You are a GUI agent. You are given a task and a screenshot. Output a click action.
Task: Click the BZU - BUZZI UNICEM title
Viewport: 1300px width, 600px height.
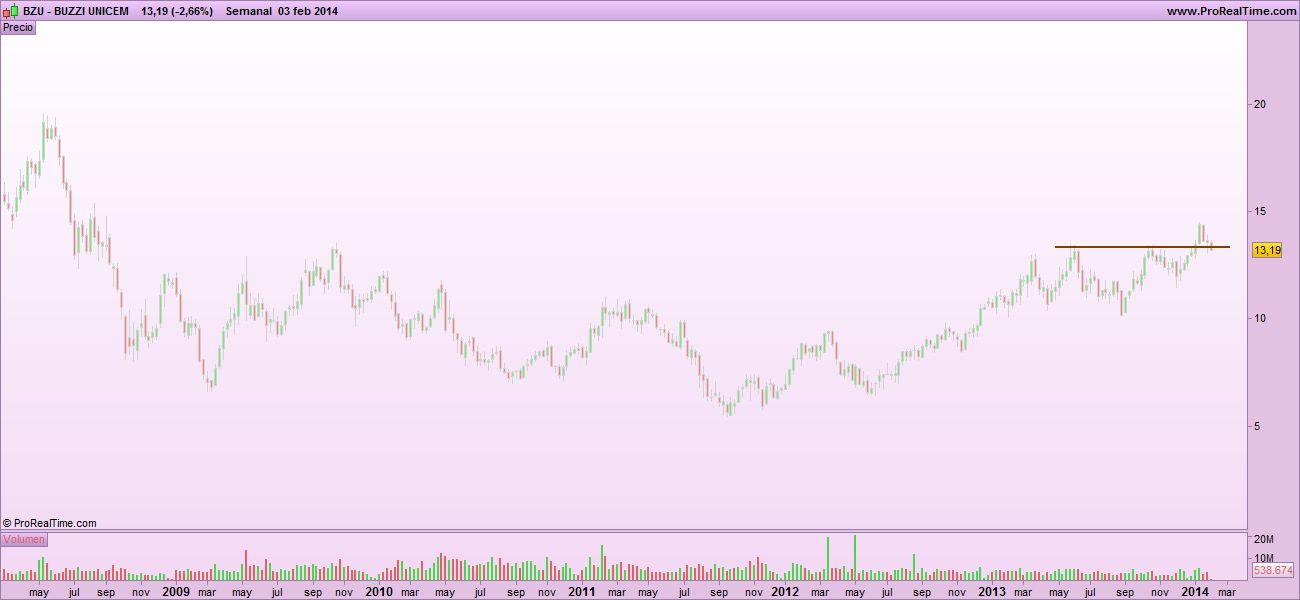click(x=76, y=10)
